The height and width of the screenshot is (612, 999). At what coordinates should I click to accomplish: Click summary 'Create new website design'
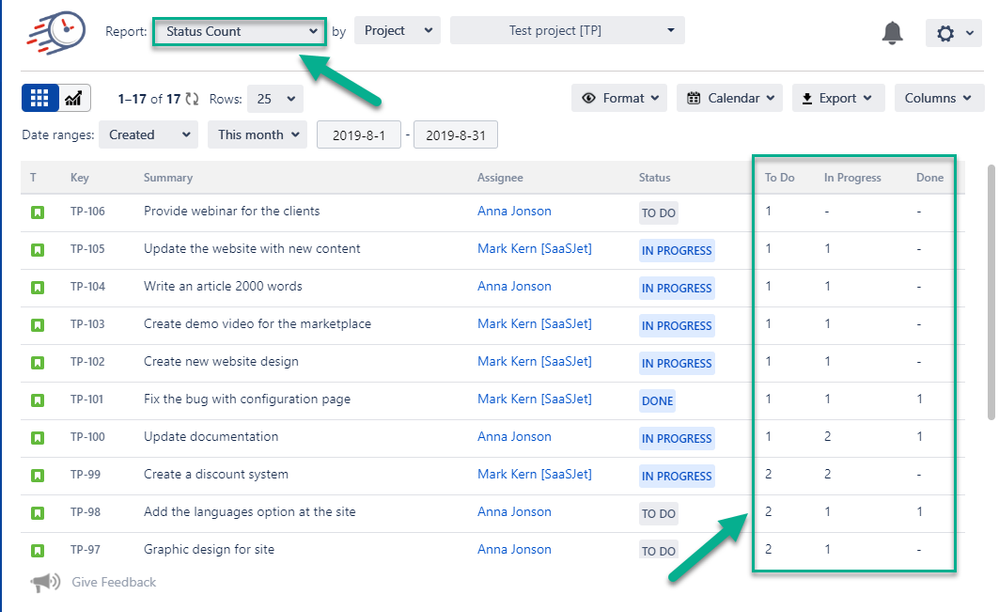coord(221,361)
